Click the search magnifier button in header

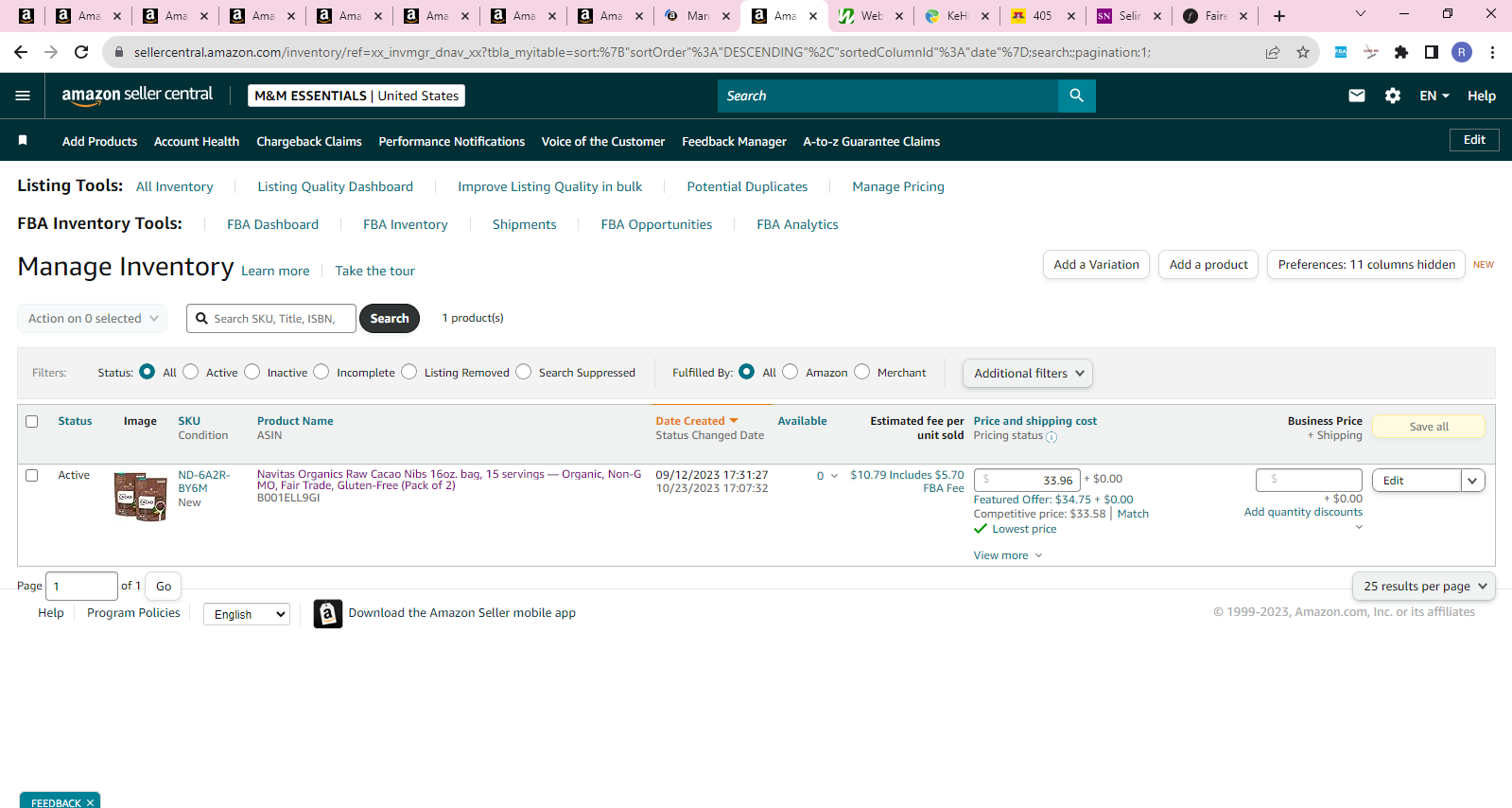click(x=1076, y=96)
